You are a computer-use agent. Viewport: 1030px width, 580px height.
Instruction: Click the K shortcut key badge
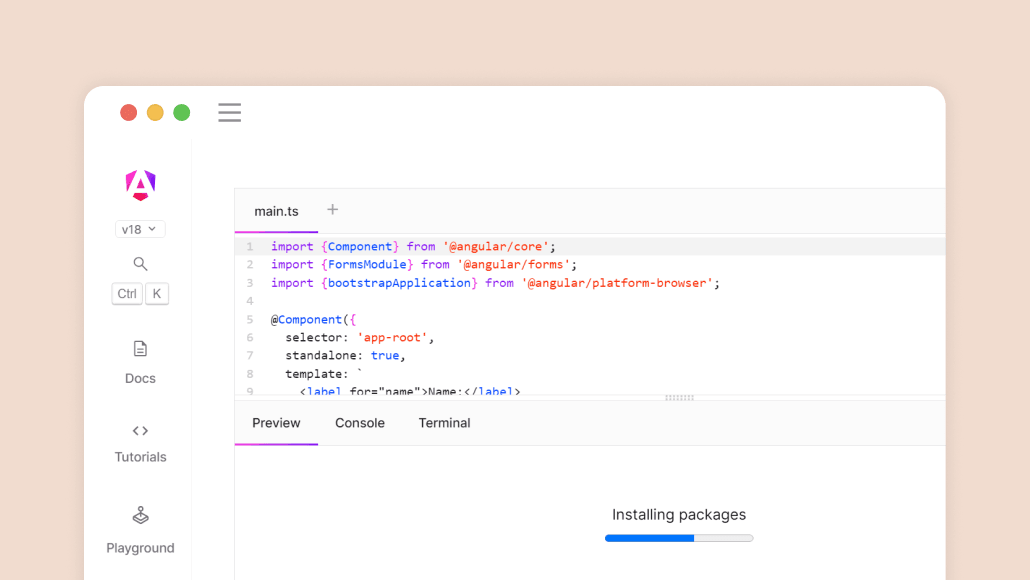[157, 294]
